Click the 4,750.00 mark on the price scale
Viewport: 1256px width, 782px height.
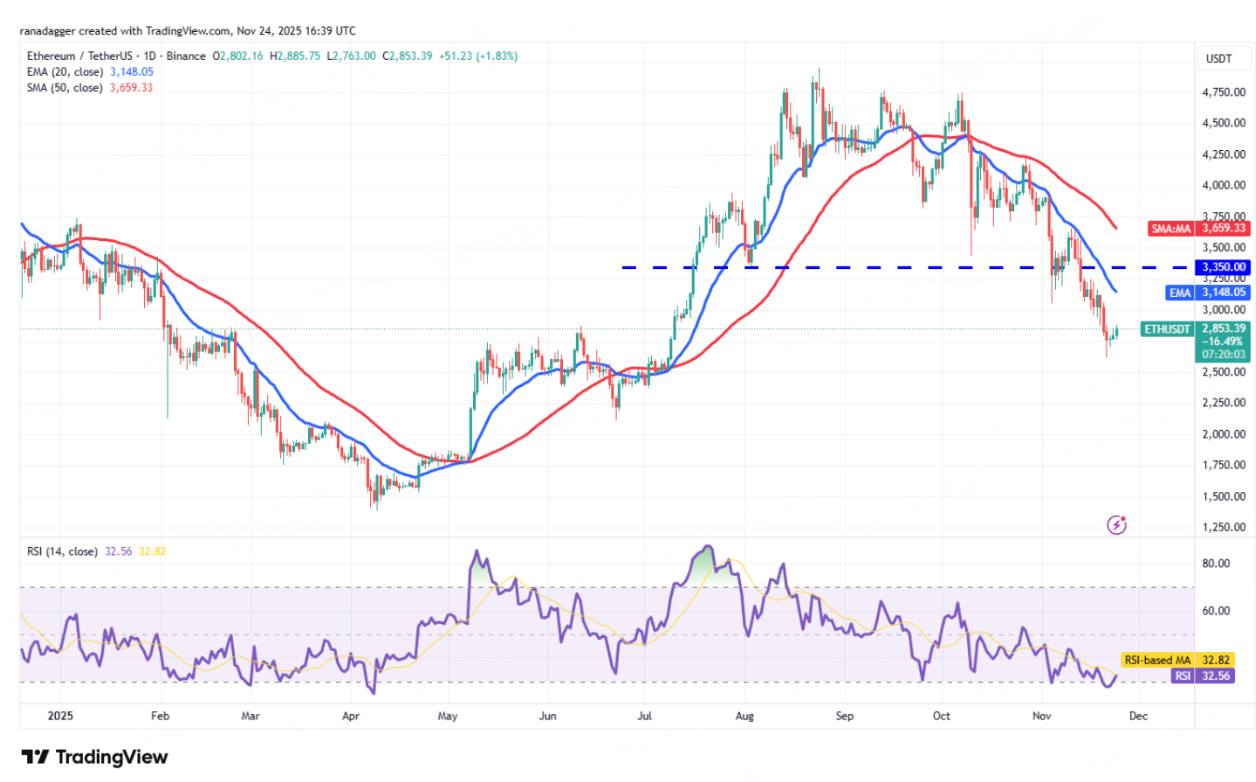point(1225,92)
